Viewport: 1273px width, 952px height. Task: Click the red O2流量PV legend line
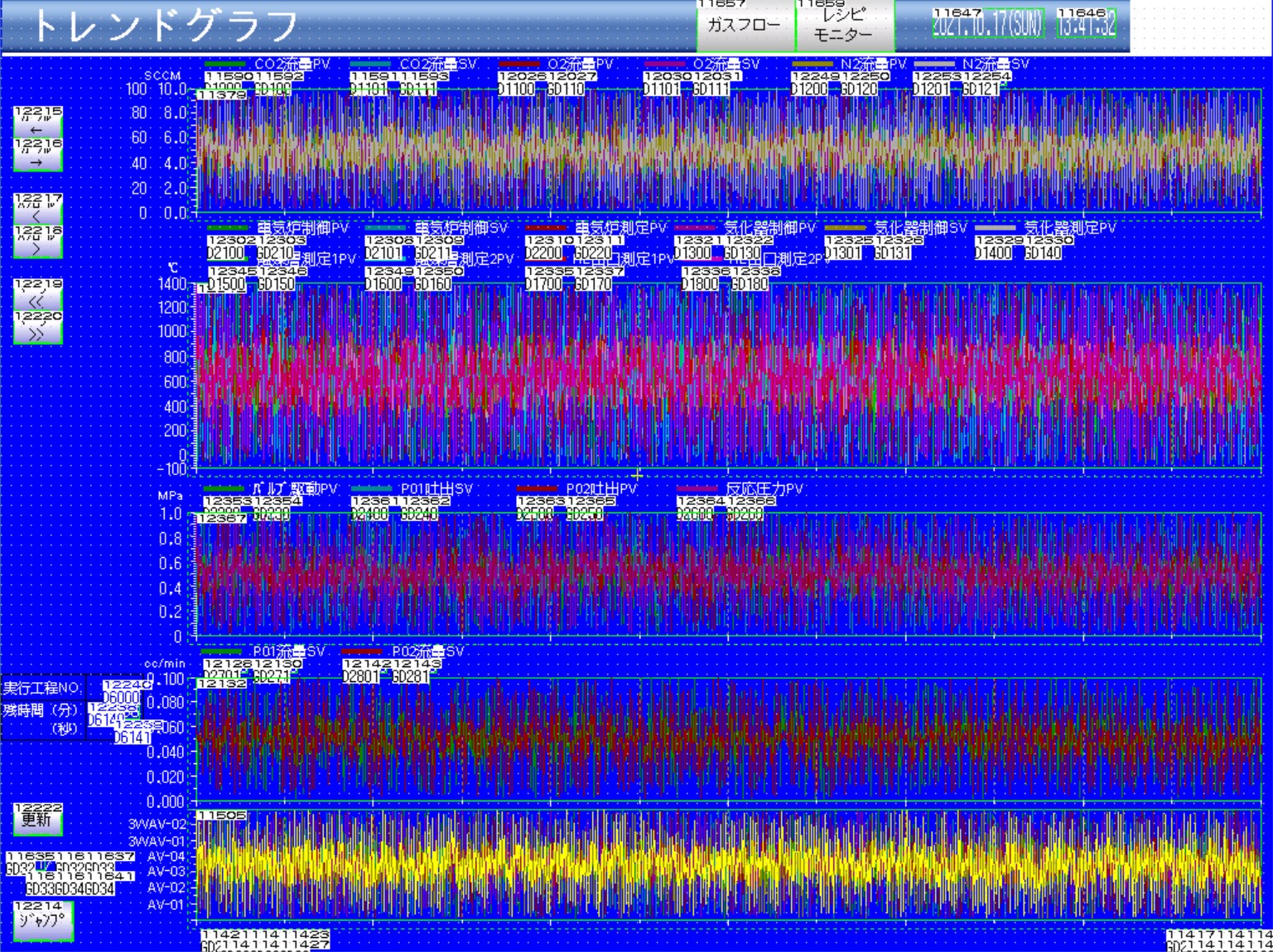point(520,64)
